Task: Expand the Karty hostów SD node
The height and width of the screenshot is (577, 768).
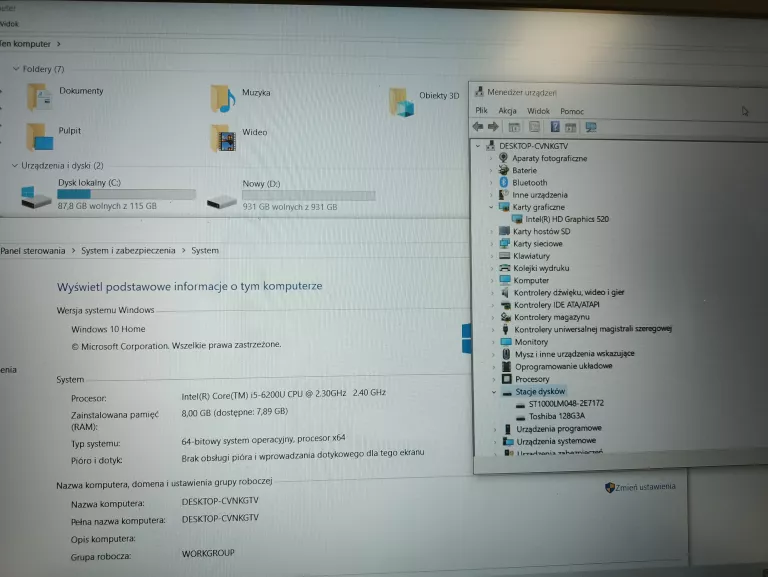Action: (x=491, y=231)
